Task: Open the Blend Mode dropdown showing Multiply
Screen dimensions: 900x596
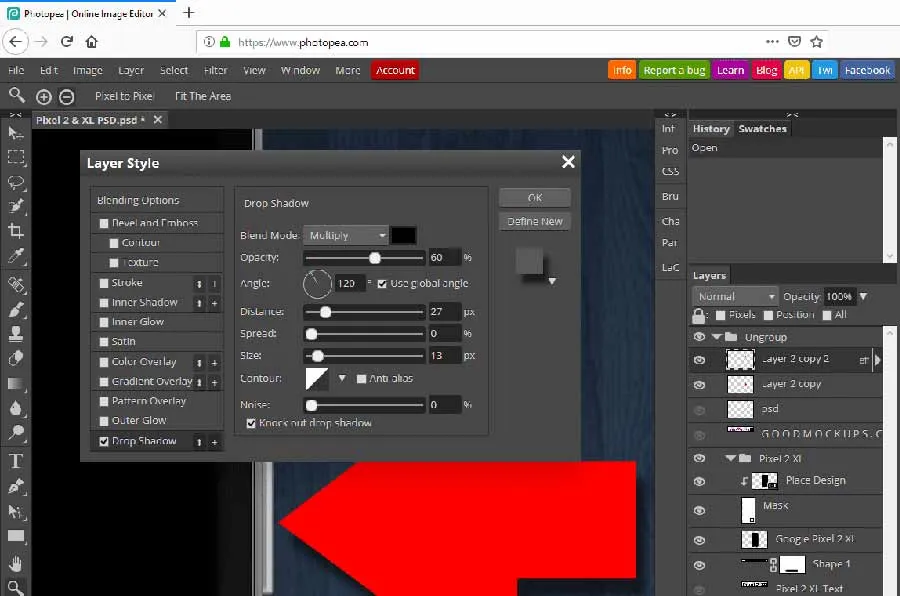Action: [x=345, y=234]
